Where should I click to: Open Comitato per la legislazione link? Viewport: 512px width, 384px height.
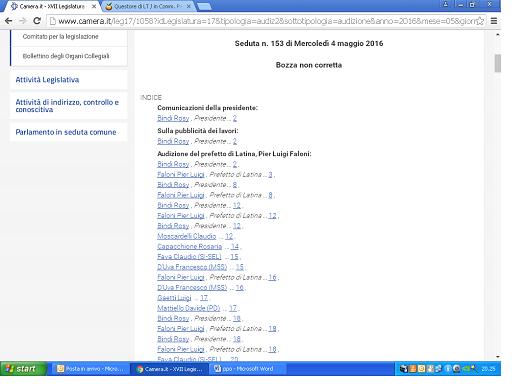tap(60, 36)
